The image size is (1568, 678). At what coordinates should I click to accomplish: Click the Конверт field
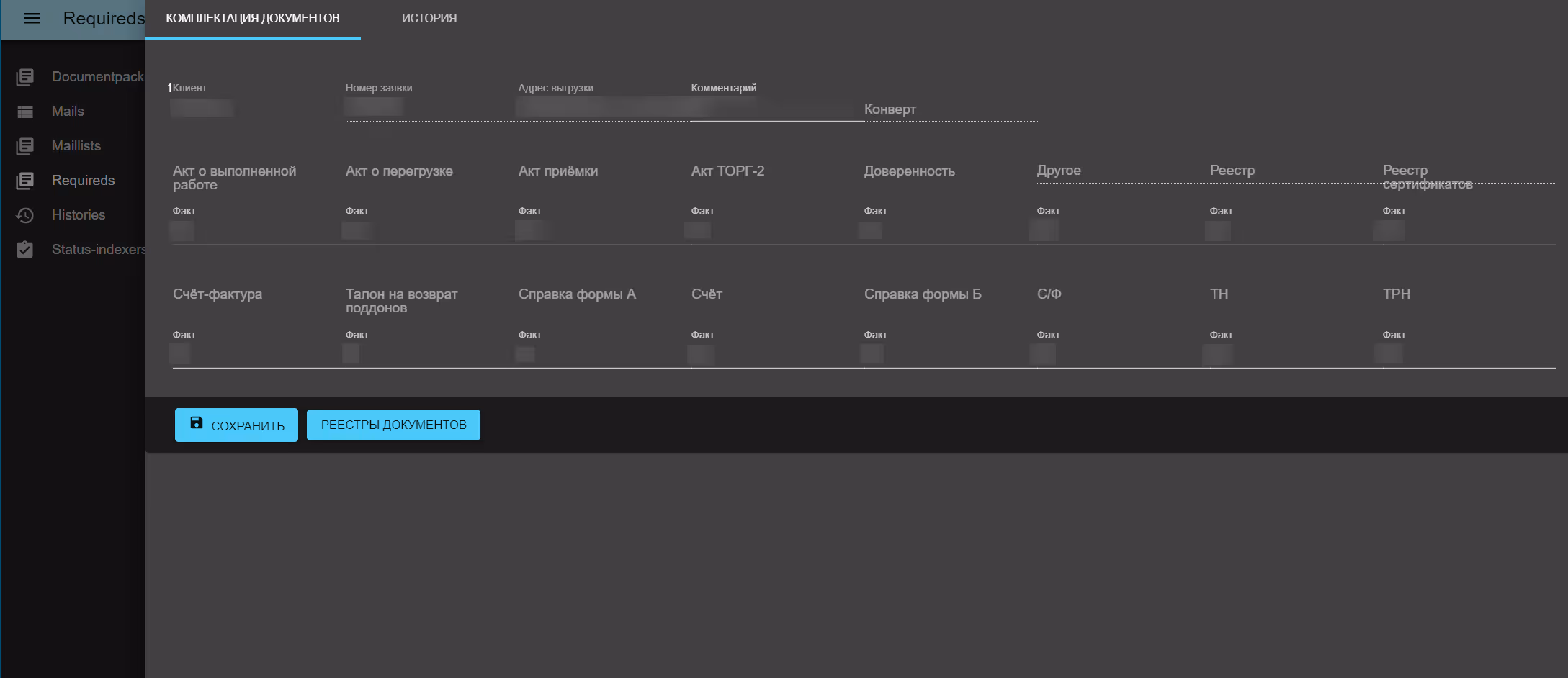point(951,109)
